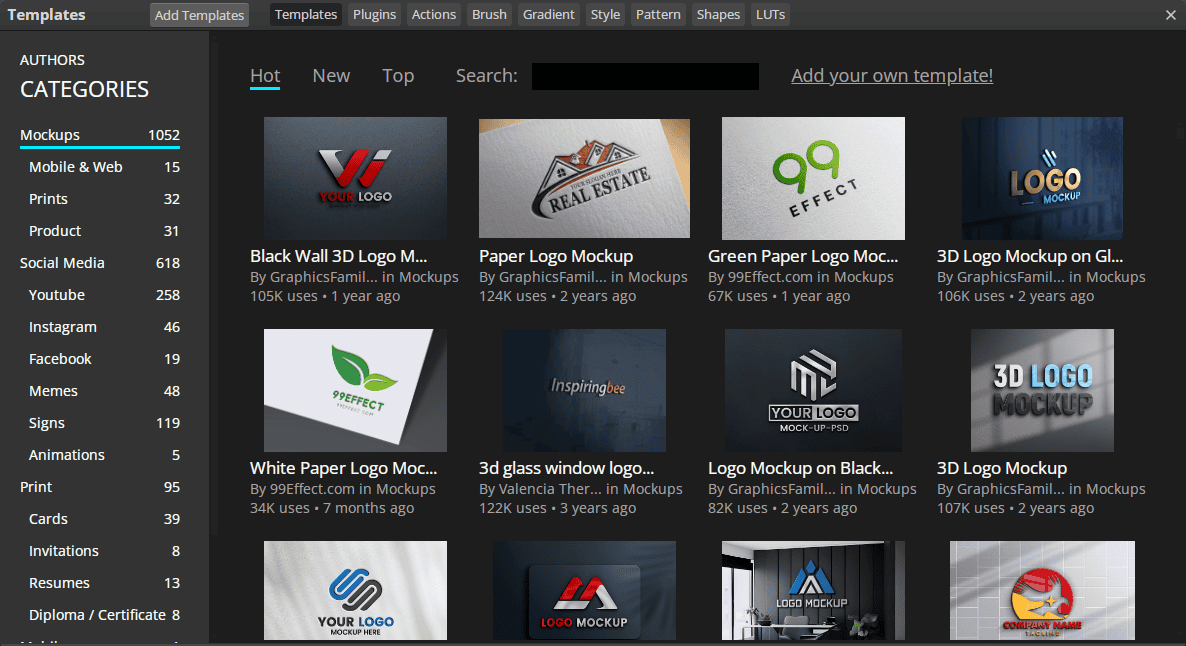Close the Templates window with X

(1170, 15)
